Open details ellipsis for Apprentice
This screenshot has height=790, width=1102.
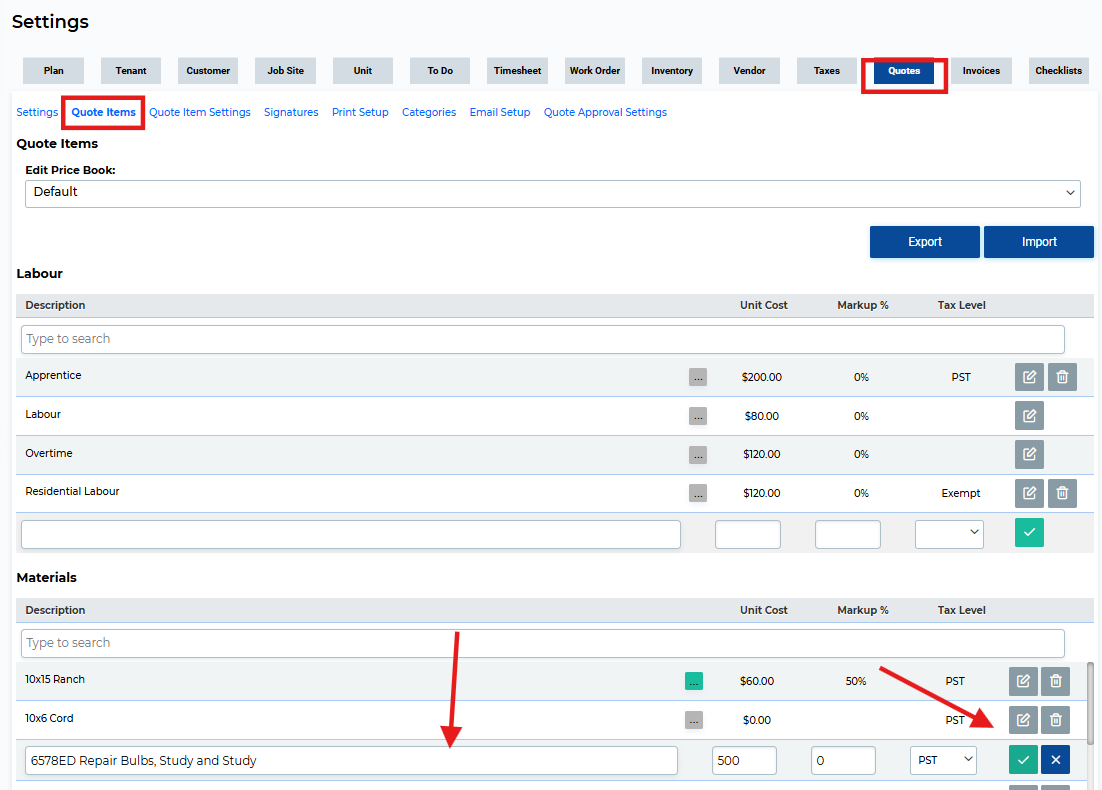[x=698, y=377]
